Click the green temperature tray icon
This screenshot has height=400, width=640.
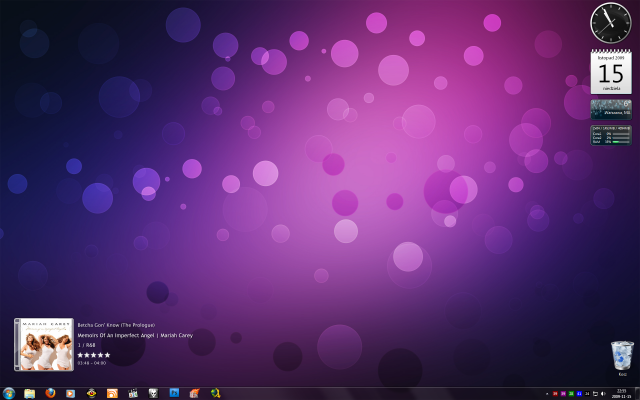click(x=571, y=394)
